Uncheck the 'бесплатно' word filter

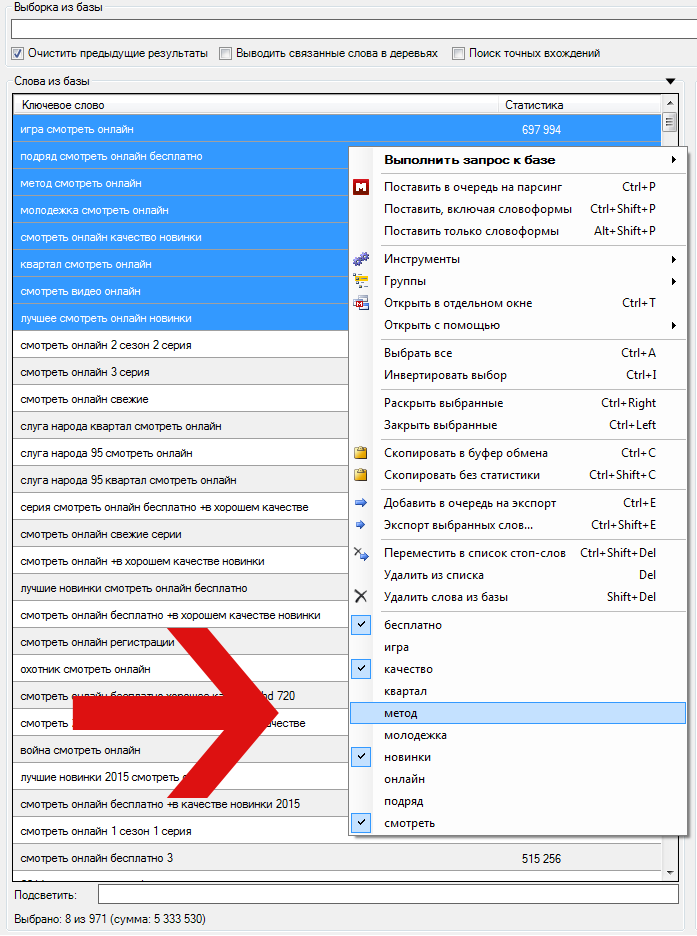[361, 625]
